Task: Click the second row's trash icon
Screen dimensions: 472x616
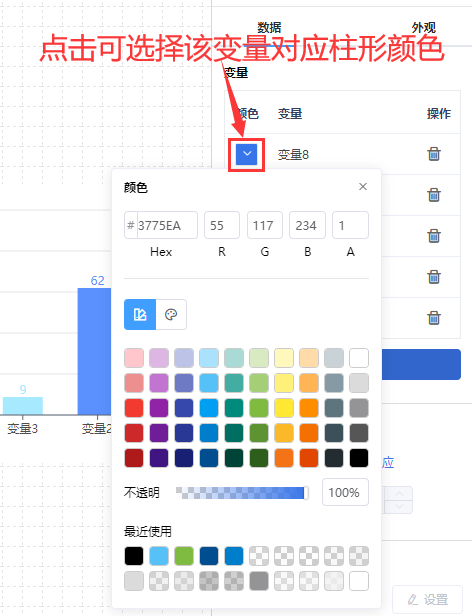Action: (x=434, y=194)
